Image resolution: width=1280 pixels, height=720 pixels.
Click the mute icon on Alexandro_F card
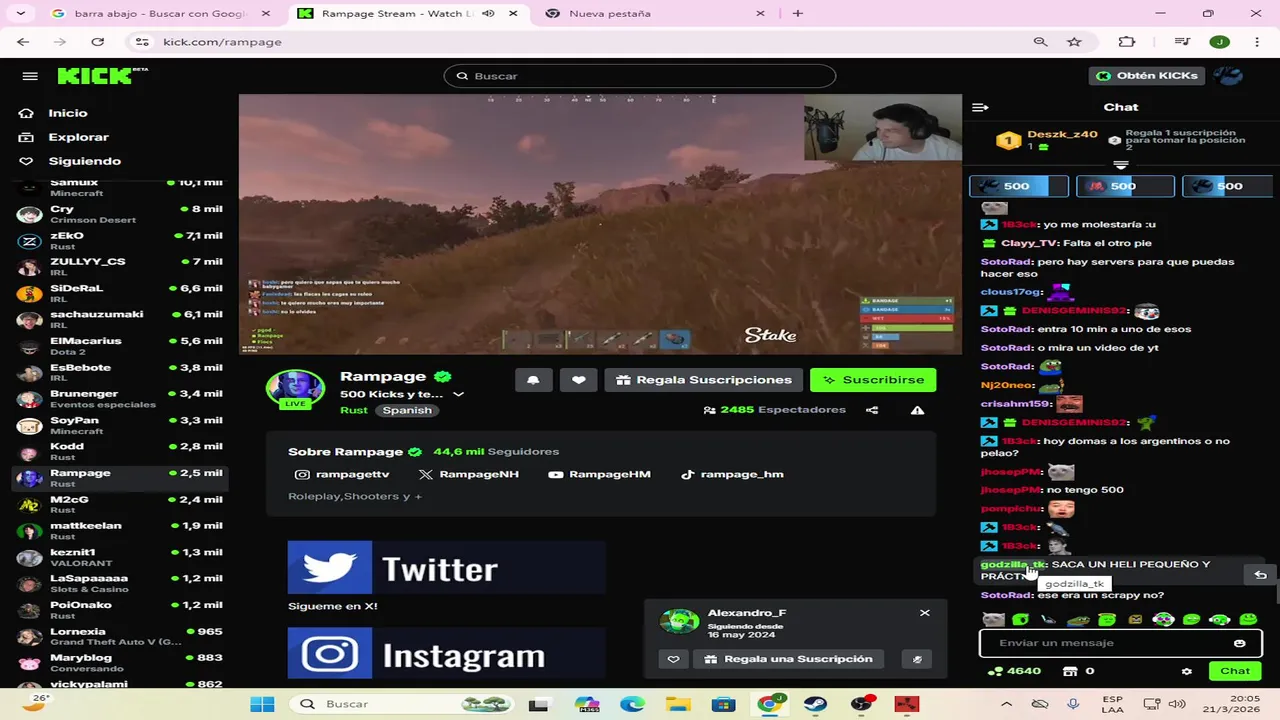[x=917, y=659]
